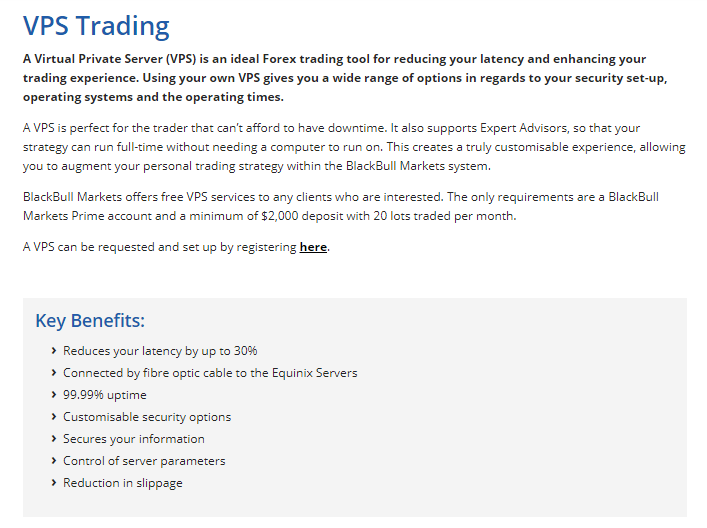Click the 'Control of server parameters' text
The width and height of the screenshot is (707, 528).
click(x=144, y=461)
